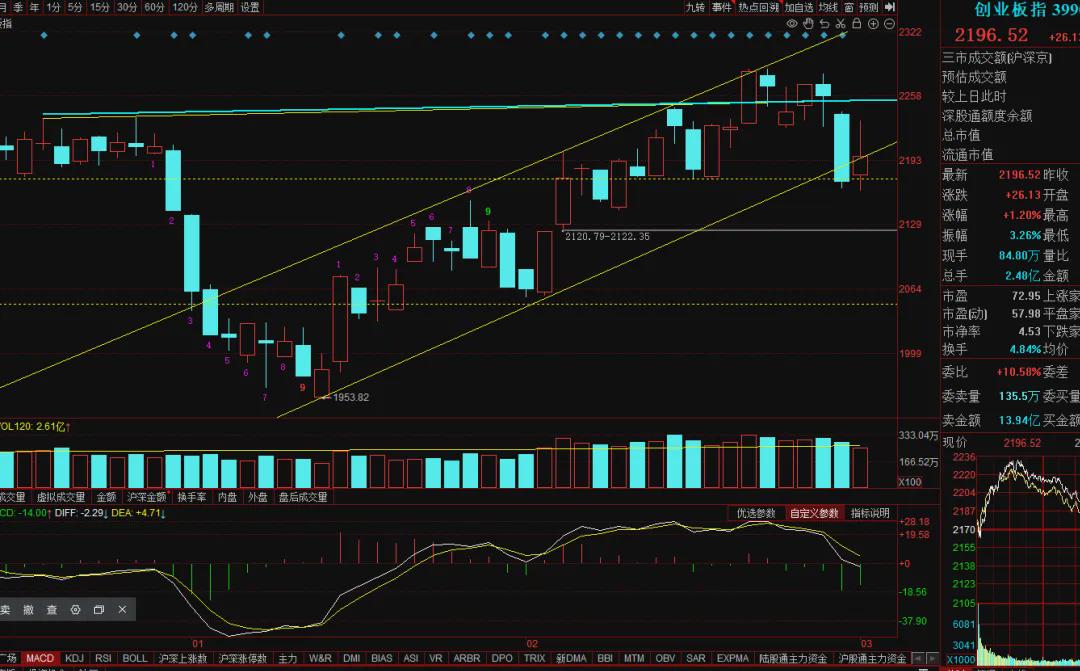Collapse side panel with arrow-to-bar icon
This screenshot has width=1080, height=671.
pyautogui.click(x=890, y=7)
